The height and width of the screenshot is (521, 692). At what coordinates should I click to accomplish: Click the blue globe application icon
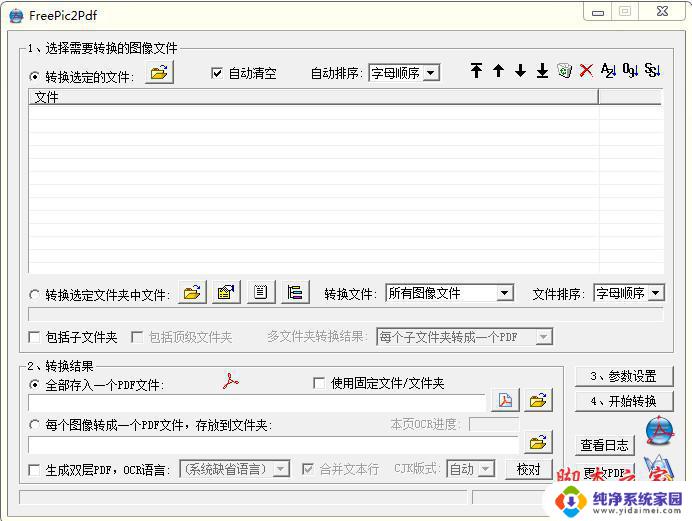coord(659,431)
